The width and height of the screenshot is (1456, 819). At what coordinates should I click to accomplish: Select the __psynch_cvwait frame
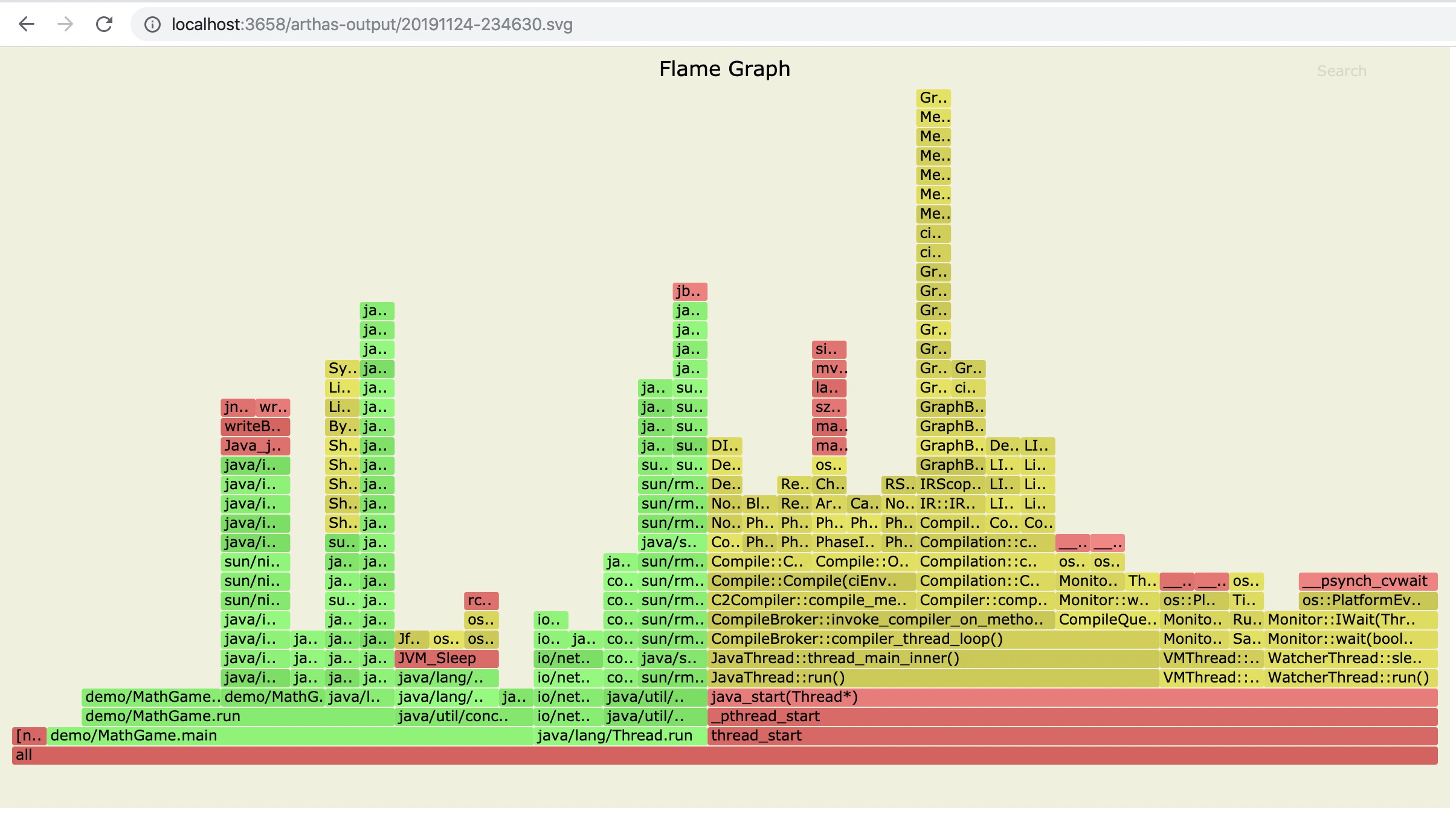[x=1368, y=581]
